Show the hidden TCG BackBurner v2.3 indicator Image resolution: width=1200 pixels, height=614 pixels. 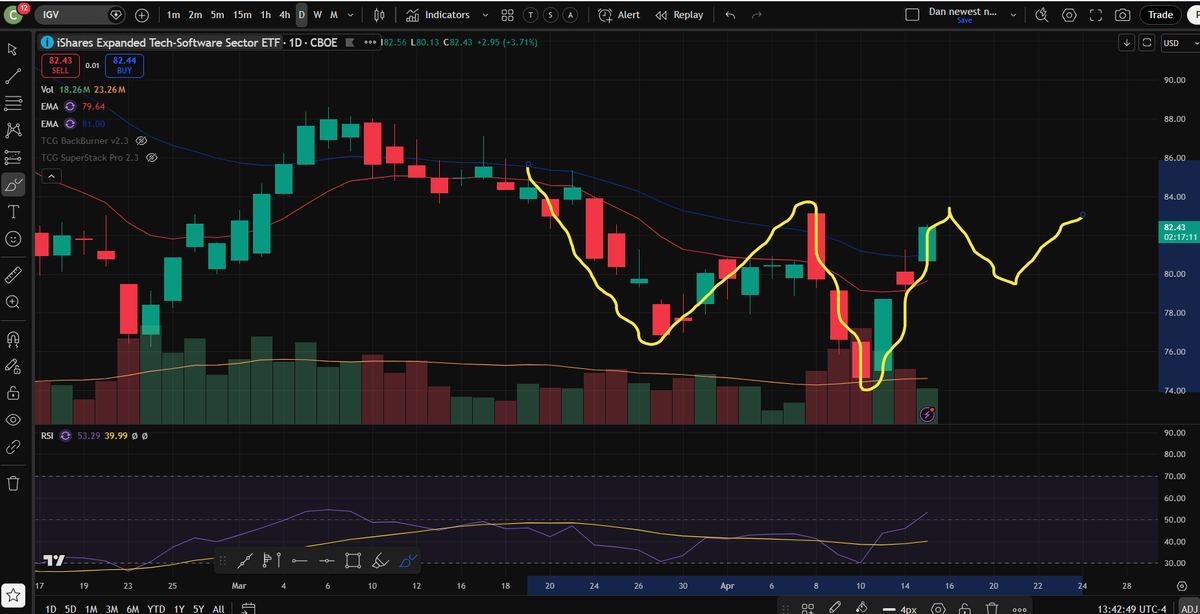click(141, 141)
